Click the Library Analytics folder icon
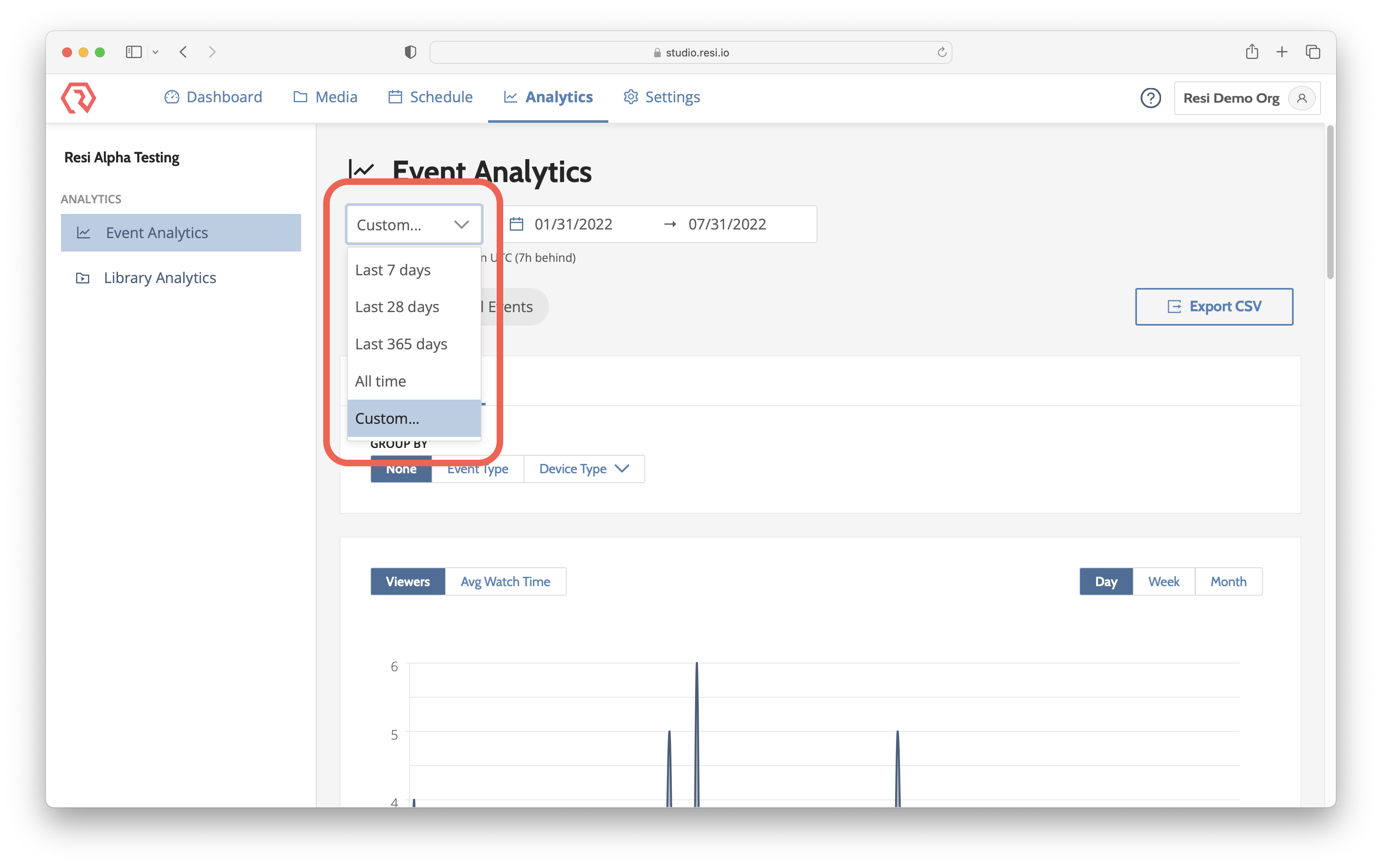Viewport: 1382px width, 868px height. [83, 278]
